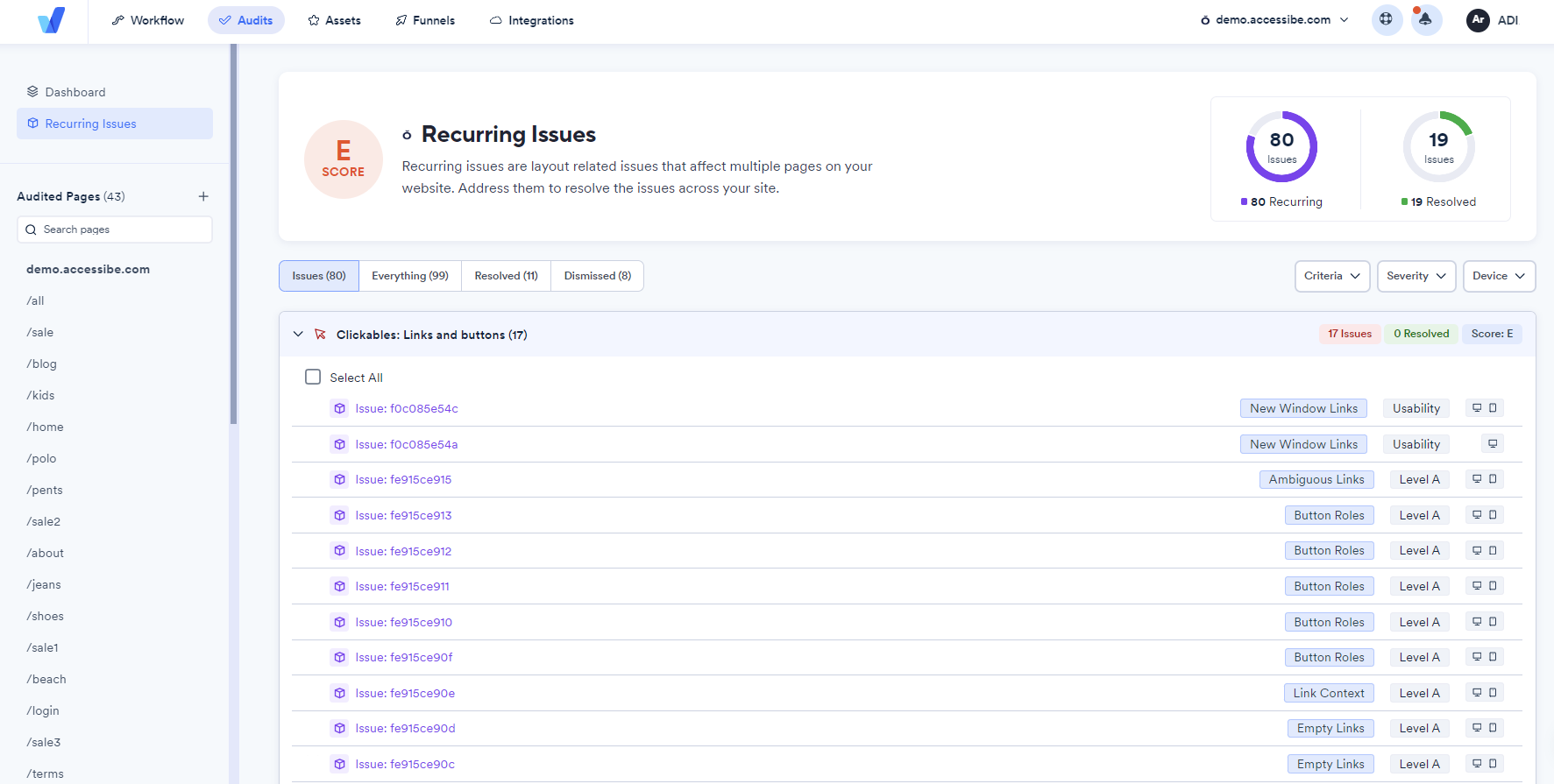This screenshot has height=784, width=1554.
Task: Click the 19 Issues resolved progress ring
Action: pos(1439,146)
